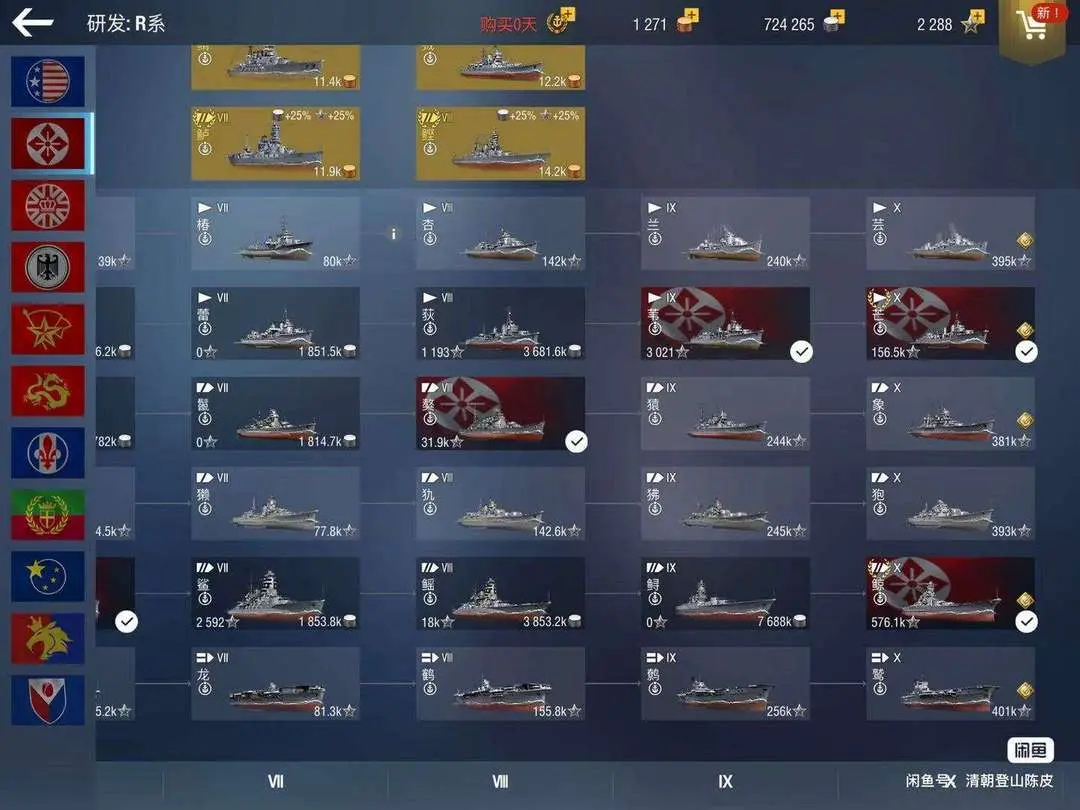
Task: Jump to tier IX column tab
Action: tap(725, 782)
